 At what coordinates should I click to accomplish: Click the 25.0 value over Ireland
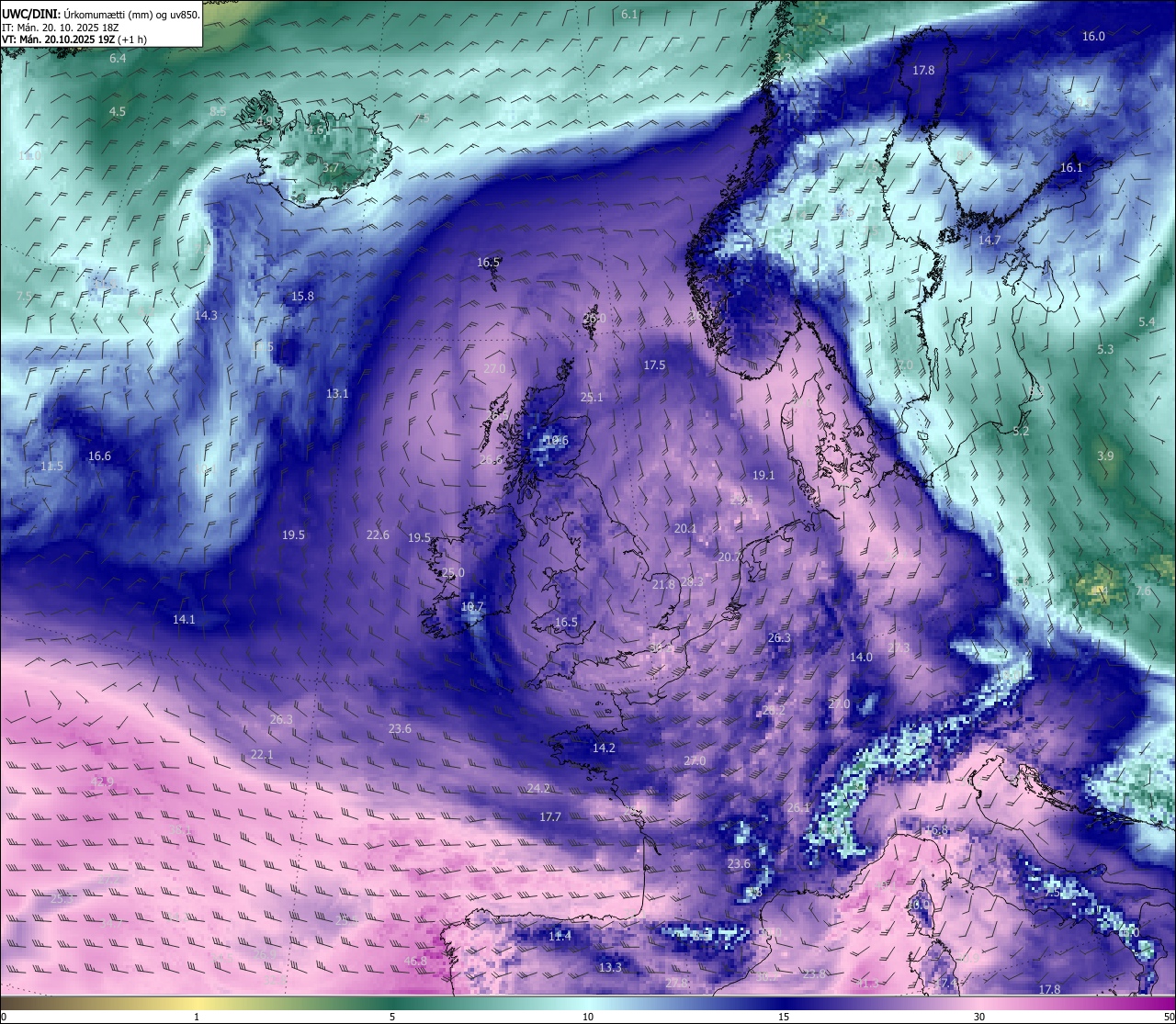pos(453,573)
